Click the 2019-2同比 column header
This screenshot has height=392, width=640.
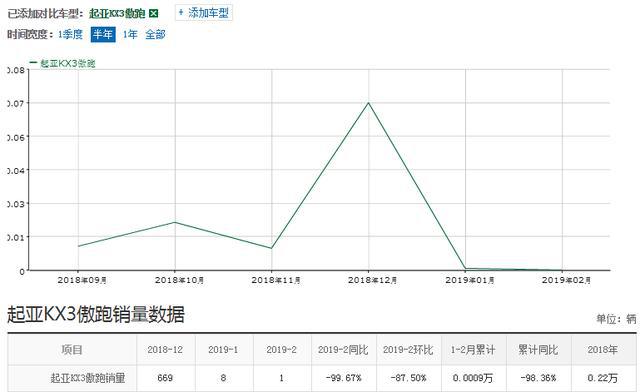[343, 350]
